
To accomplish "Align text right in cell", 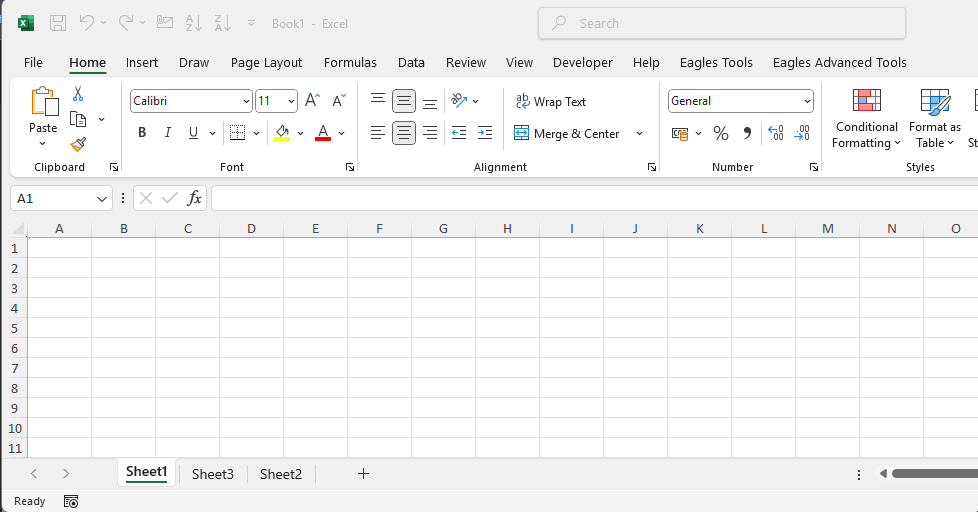I will point(430,133).
